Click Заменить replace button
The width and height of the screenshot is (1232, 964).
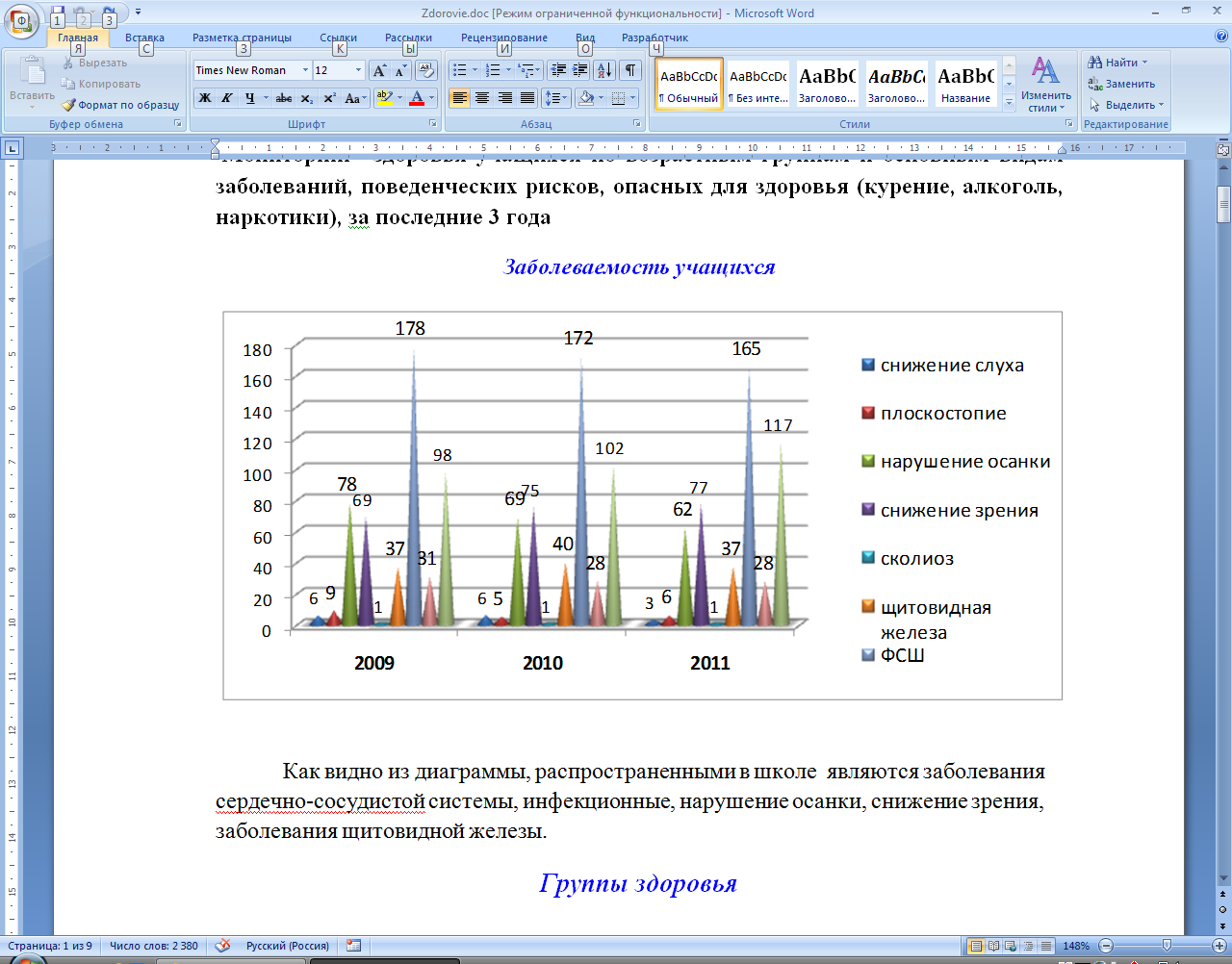tap(1121, 84)
